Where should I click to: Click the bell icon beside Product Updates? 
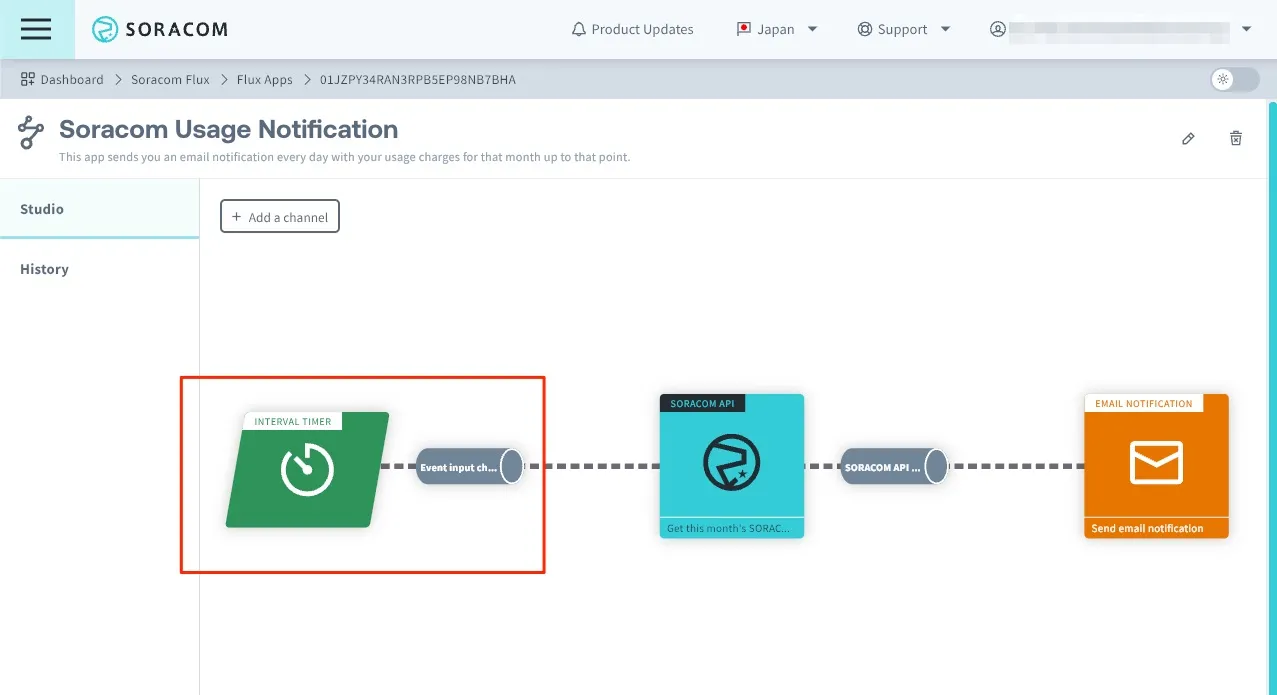coord(579,29)
